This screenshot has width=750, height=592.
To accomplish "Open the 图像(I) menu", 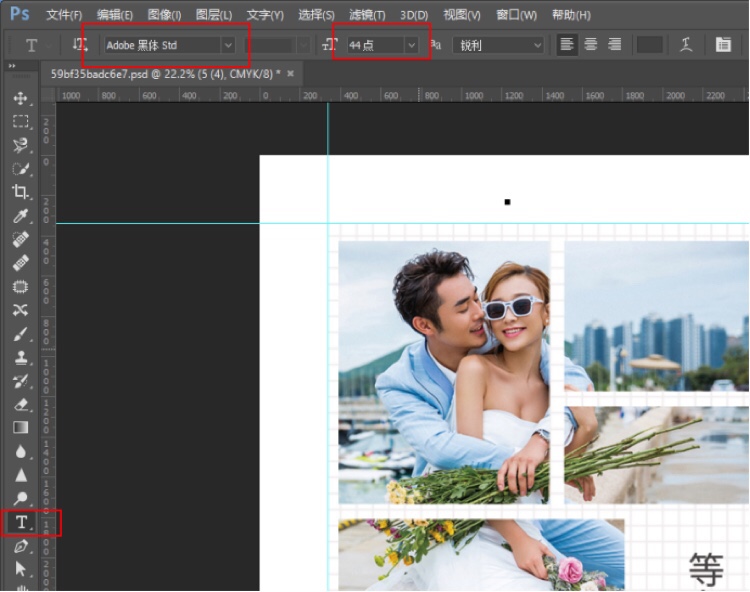I will click(x=164, y=15).
